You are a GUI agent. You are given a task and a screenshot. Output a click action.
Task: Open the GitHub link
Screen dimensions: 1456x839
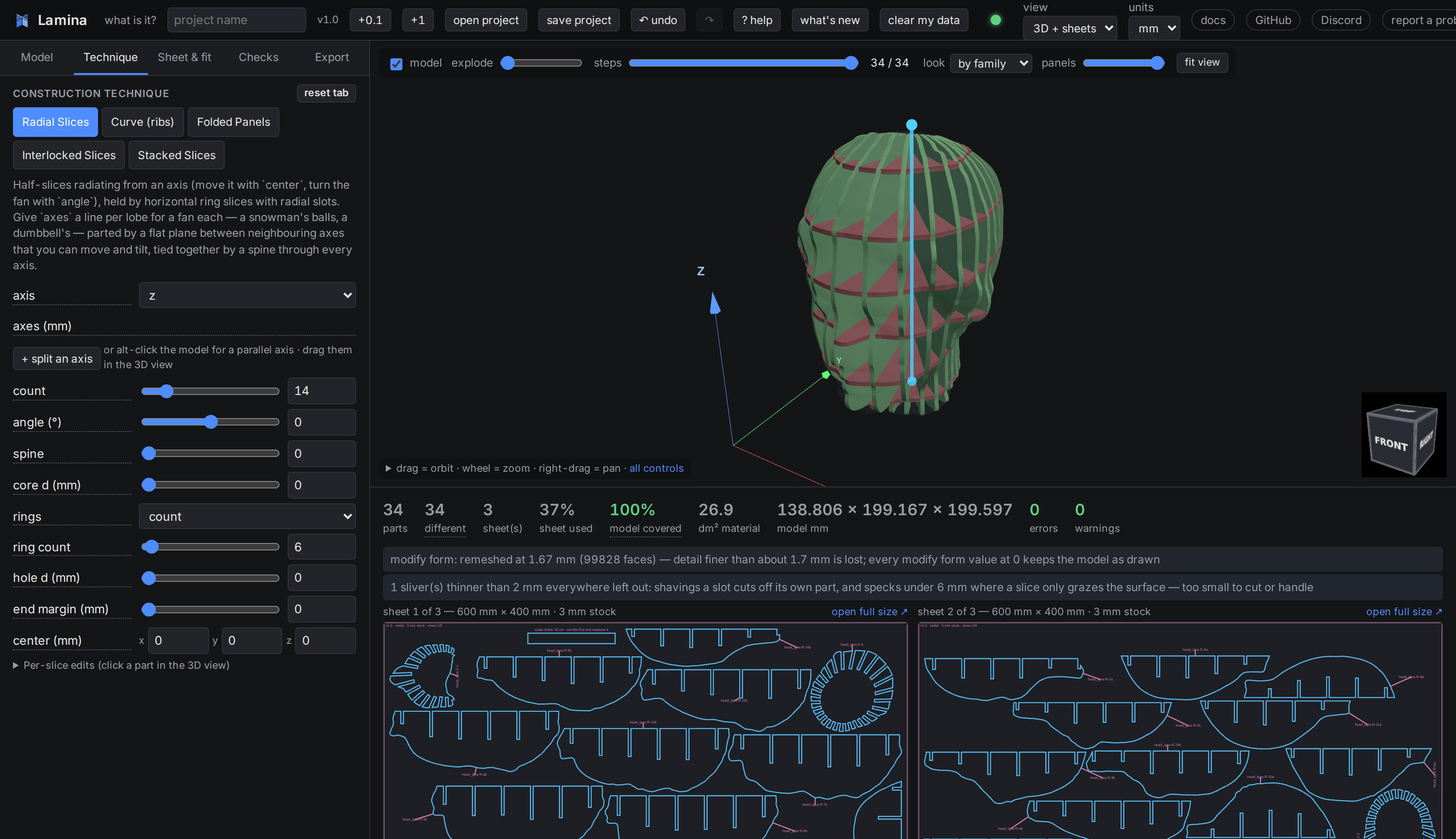(1273, 20)
